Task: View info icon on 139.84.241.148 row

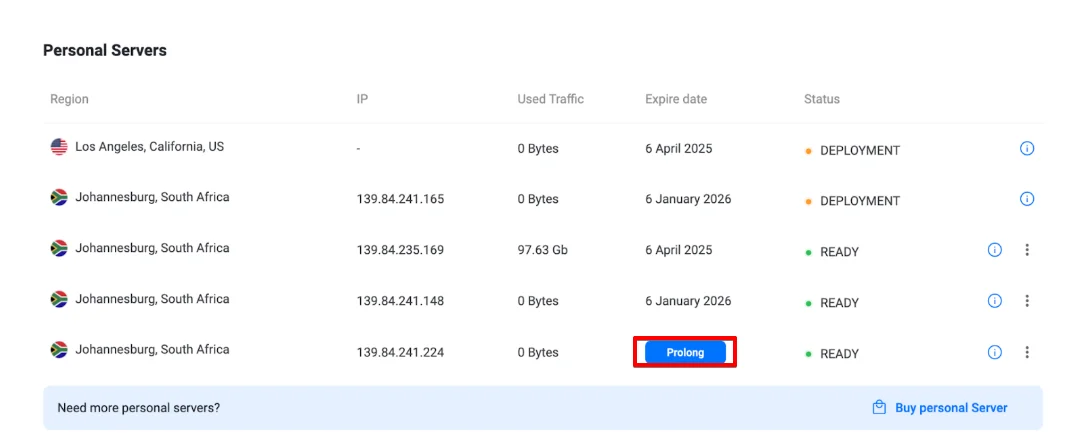Action: [994, 301]
